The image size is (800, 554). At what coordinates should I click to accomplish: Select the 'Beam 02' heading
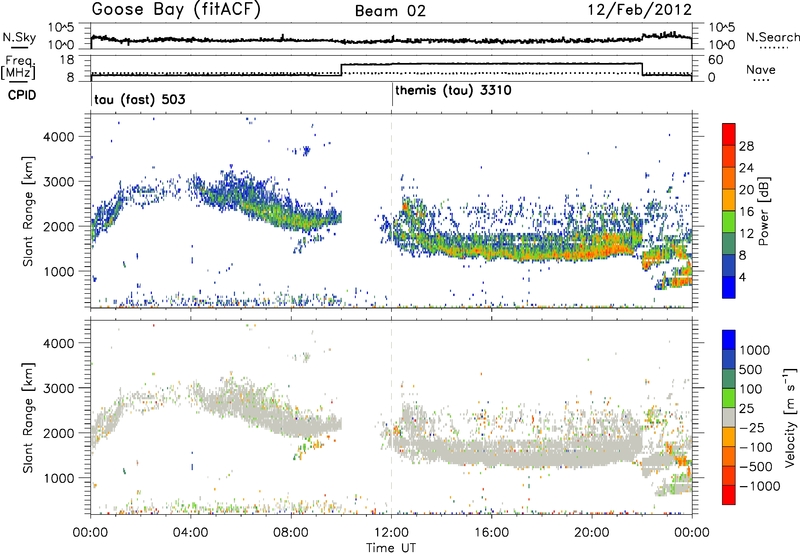(390, 11)
